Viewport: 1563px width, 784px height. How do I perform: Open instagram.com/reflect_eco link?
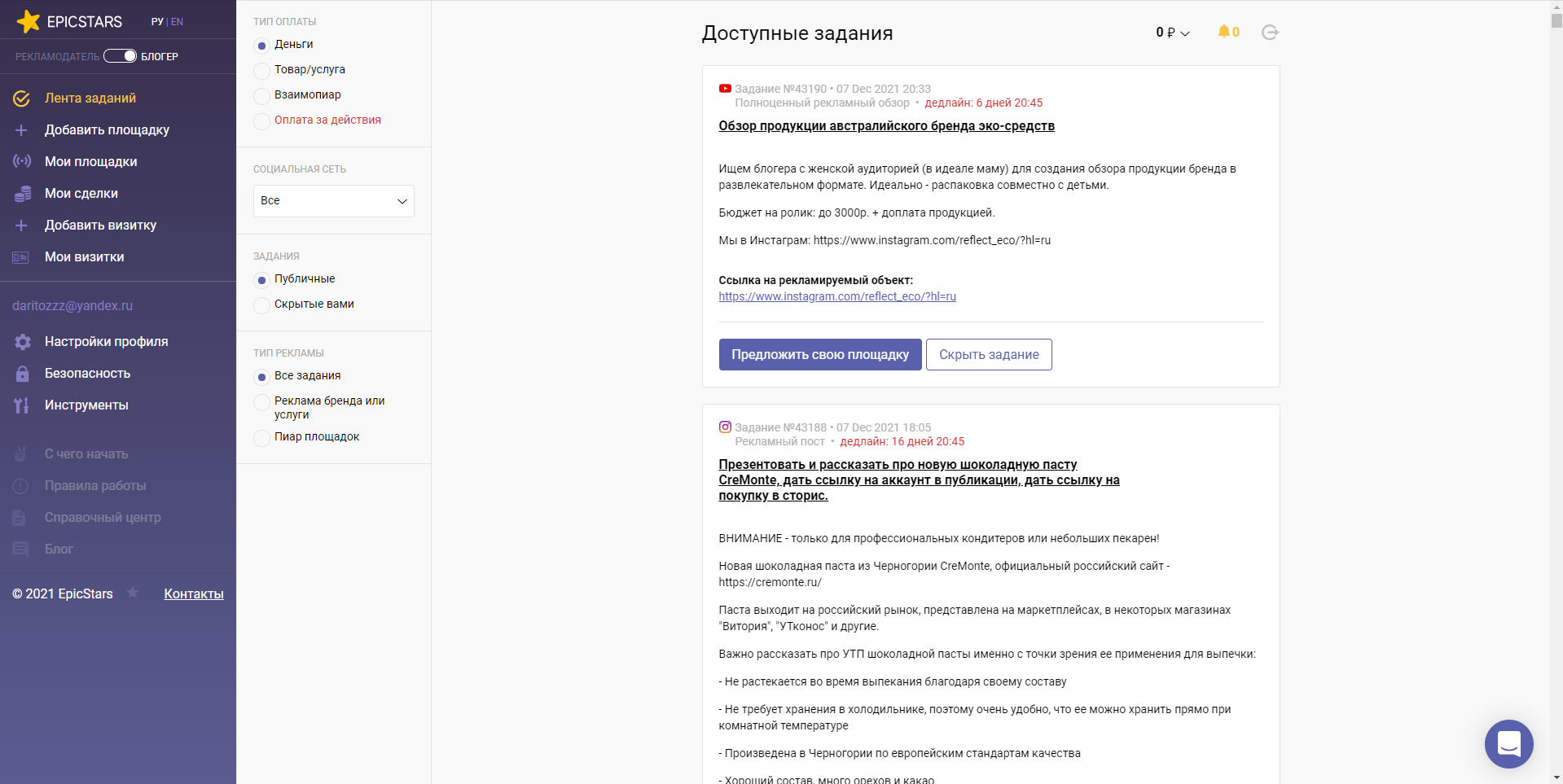coord(837,296)
